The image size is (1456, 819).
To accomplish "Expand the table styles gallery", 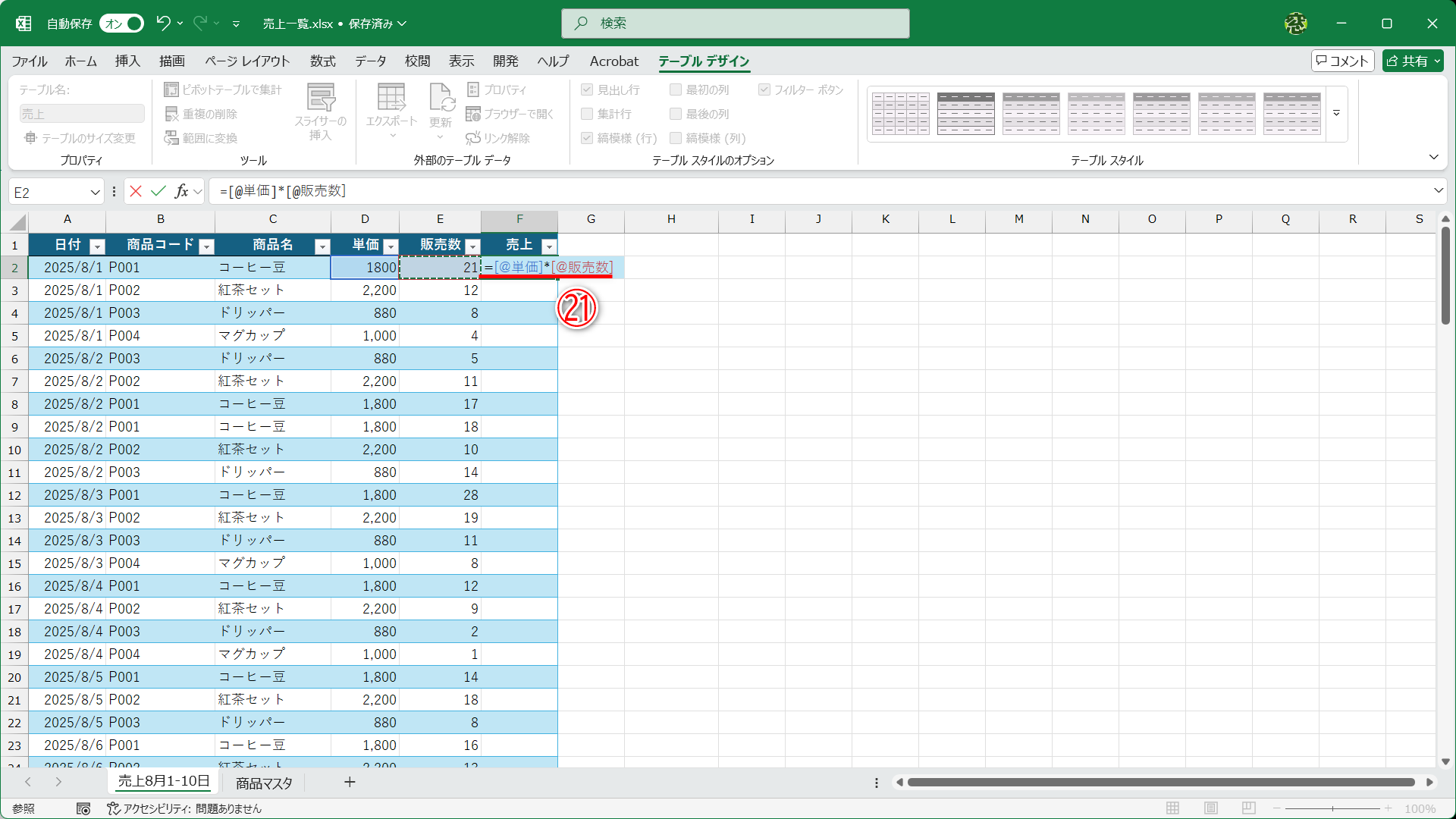I will (x=1337, y=114).
